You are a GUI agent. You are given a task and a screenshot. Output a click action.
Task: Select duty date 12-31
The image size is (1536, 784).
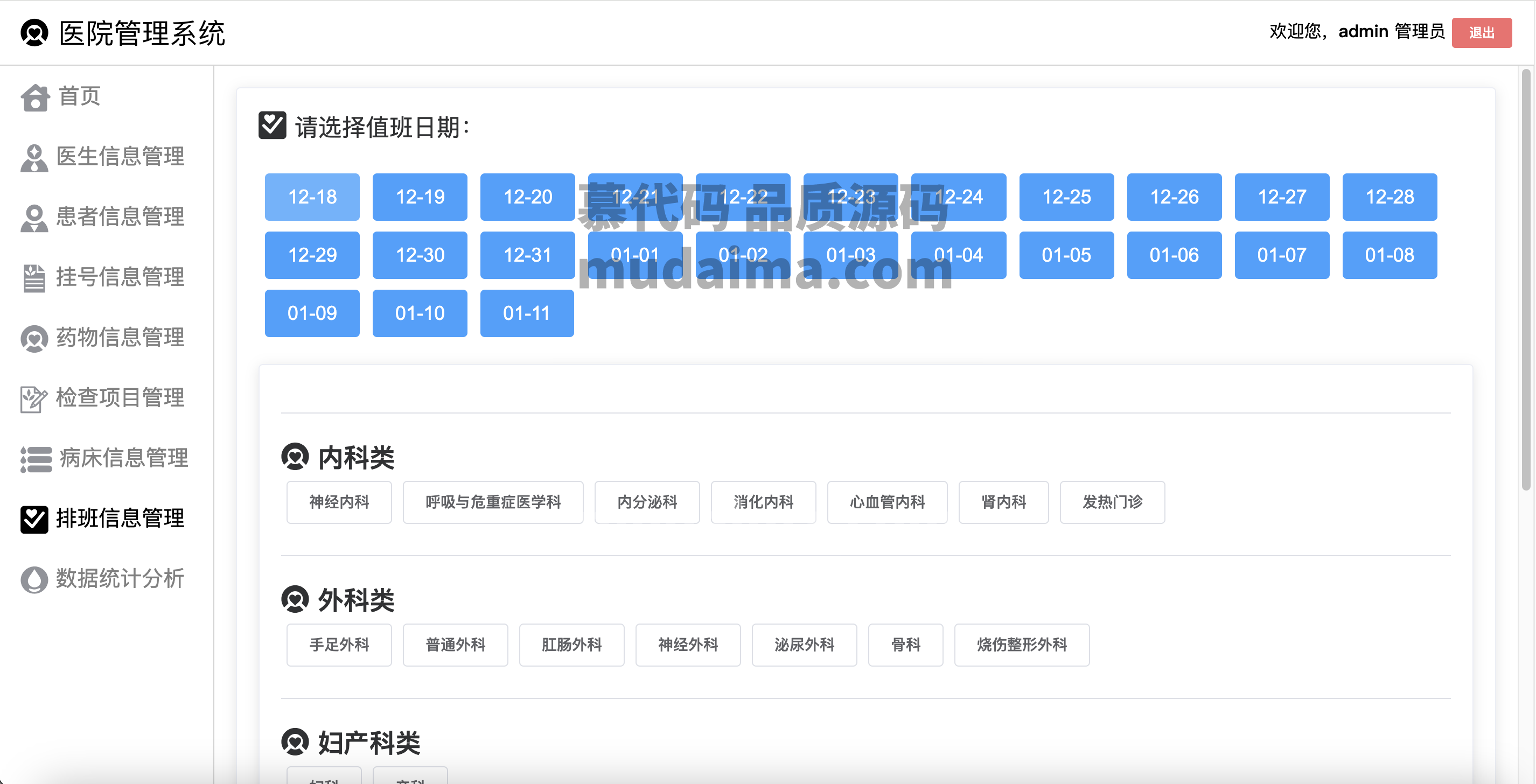pyautogui.click(x=528, y=255)
